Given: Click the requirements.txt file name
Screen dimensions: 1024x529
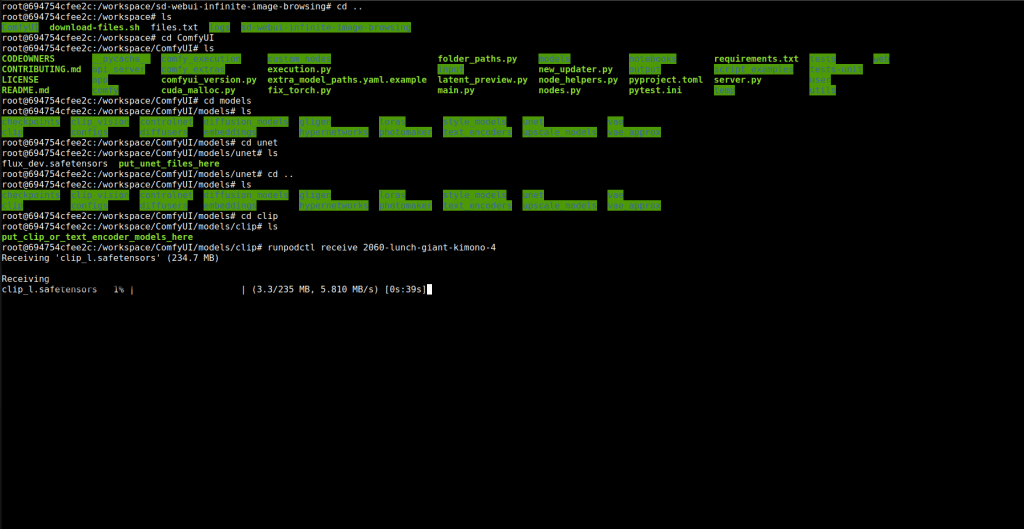Looking at the screenshot, I should 756,59.
